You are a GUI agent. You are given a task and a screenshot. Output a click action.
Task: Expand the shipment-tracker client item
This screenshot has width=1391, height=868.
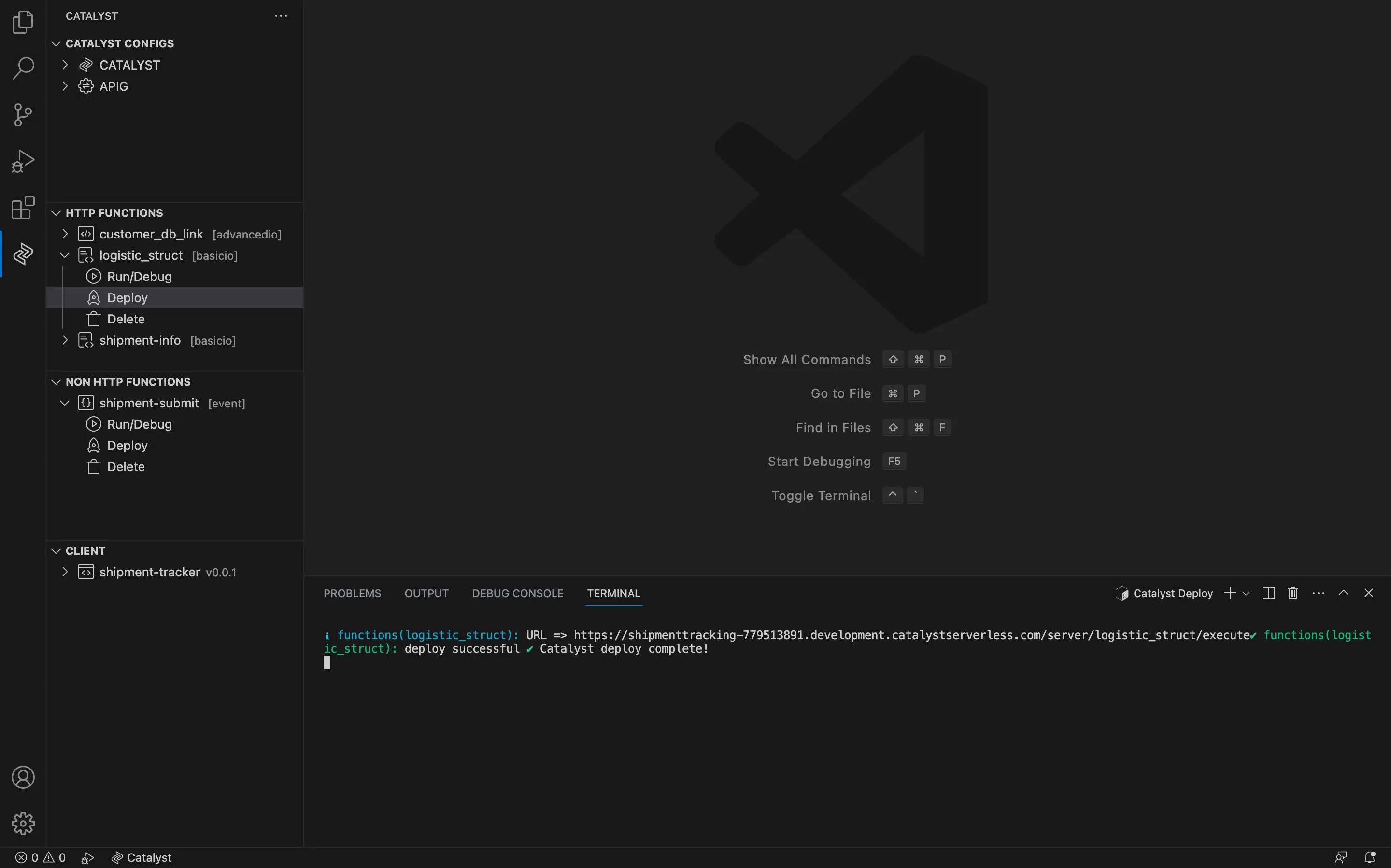[65, 573]
